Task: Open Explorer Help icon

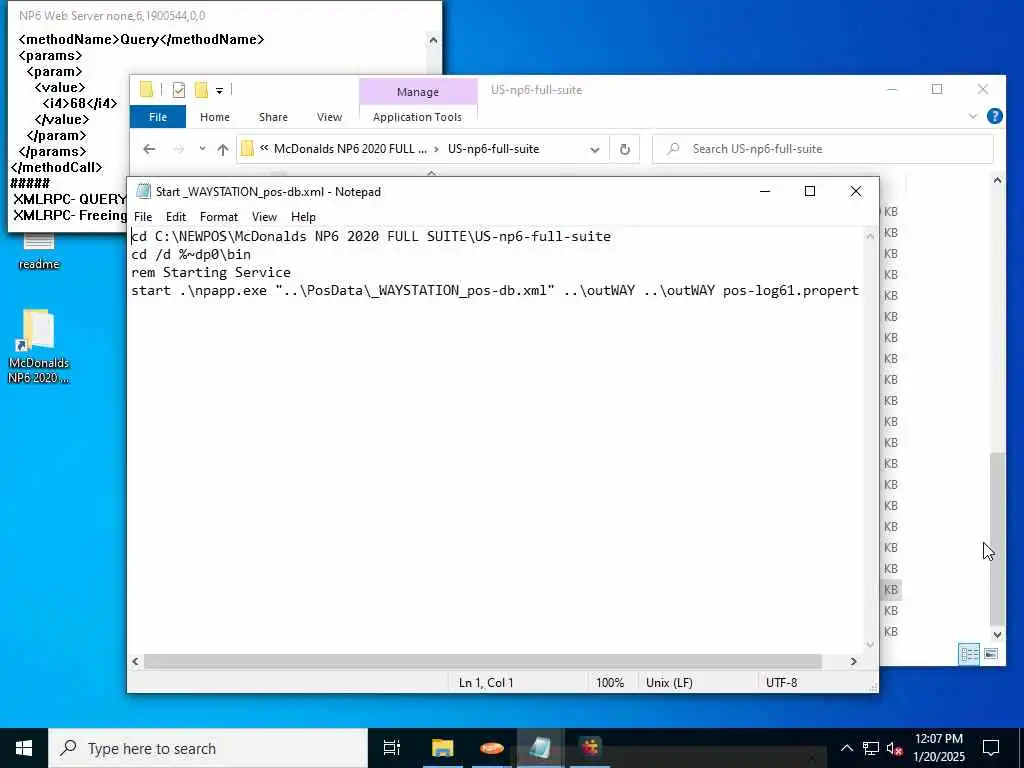Action: (x=995, y=116)
